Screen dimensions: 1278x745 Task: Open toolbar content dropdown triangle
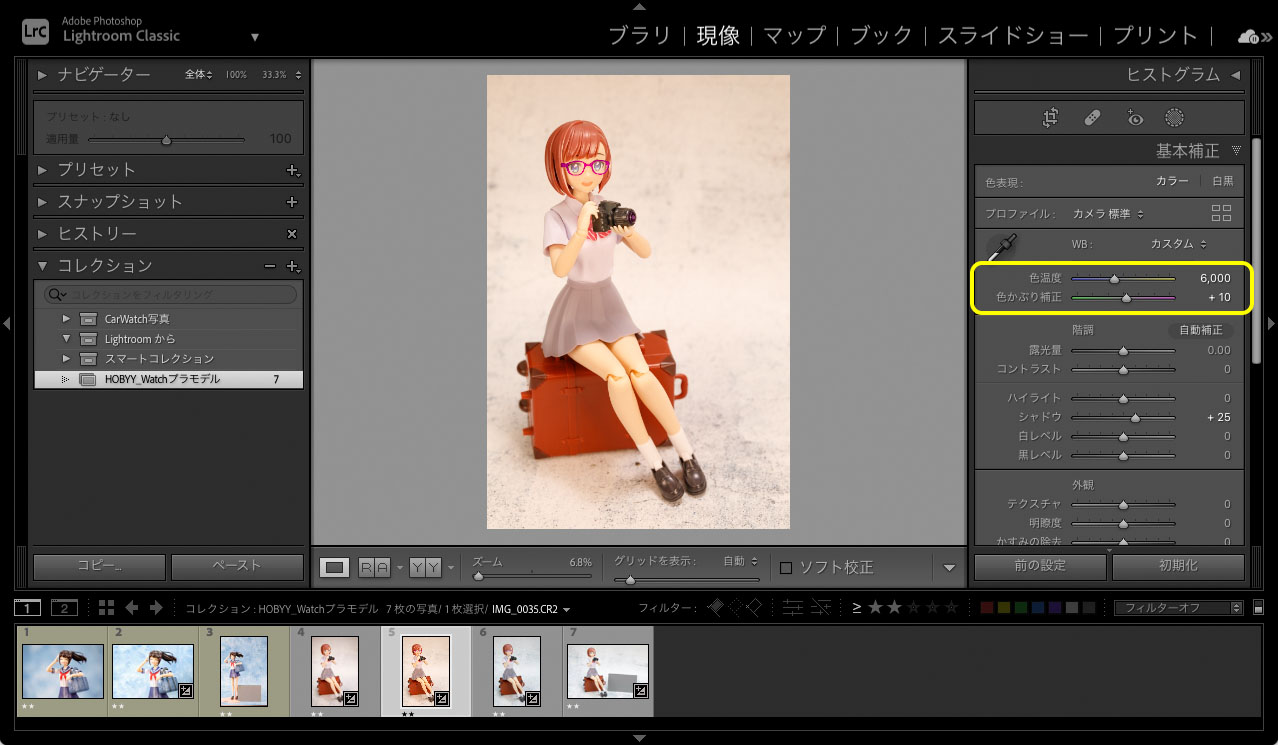949,568
